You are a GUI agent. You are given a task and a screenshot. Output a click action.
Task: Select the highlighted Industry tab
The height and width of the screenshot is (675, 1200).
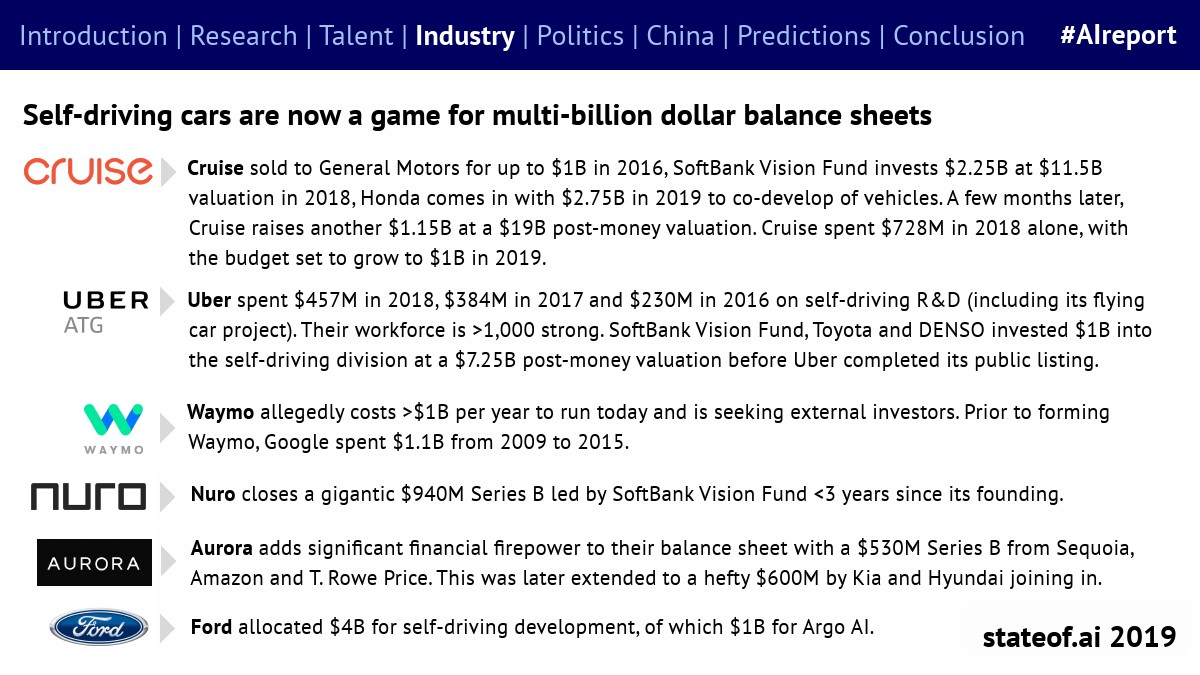click(x=464, y=37)
